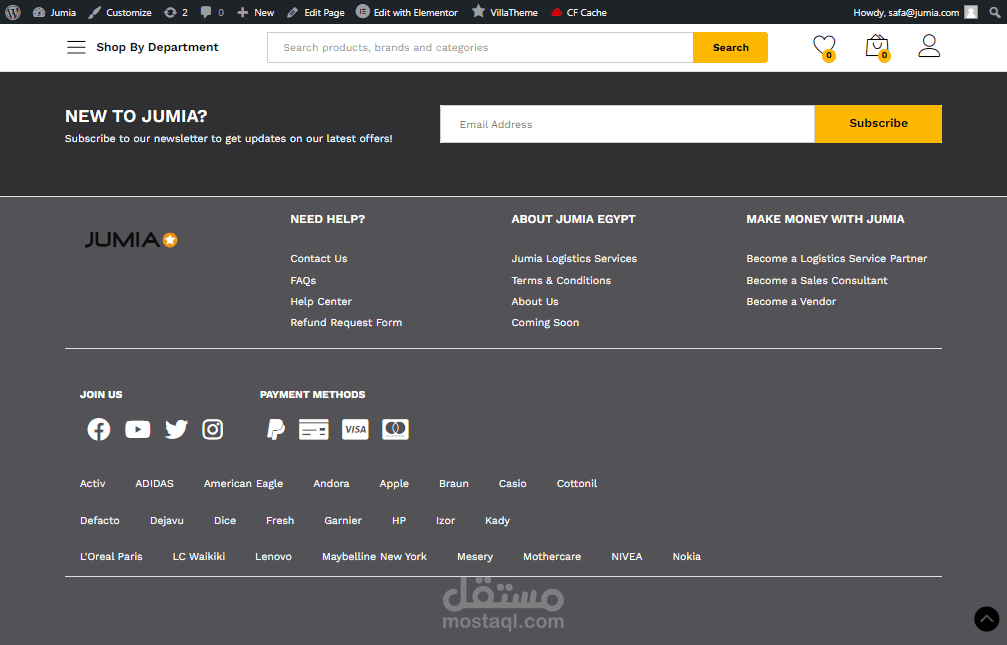Open the LC Waikiki brand link
1007x645 pixels.
[198, 556]
